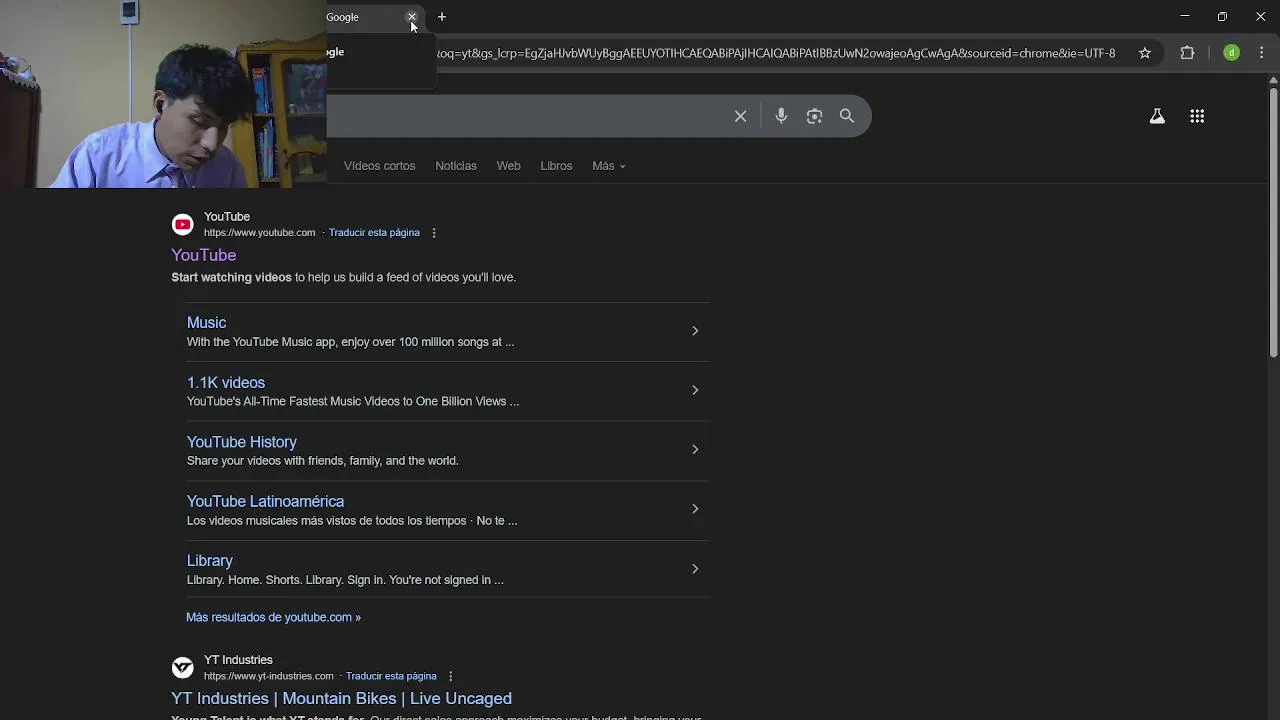Open more options for YouTube result
The image size is (1280, 720).
coord(434,233)
